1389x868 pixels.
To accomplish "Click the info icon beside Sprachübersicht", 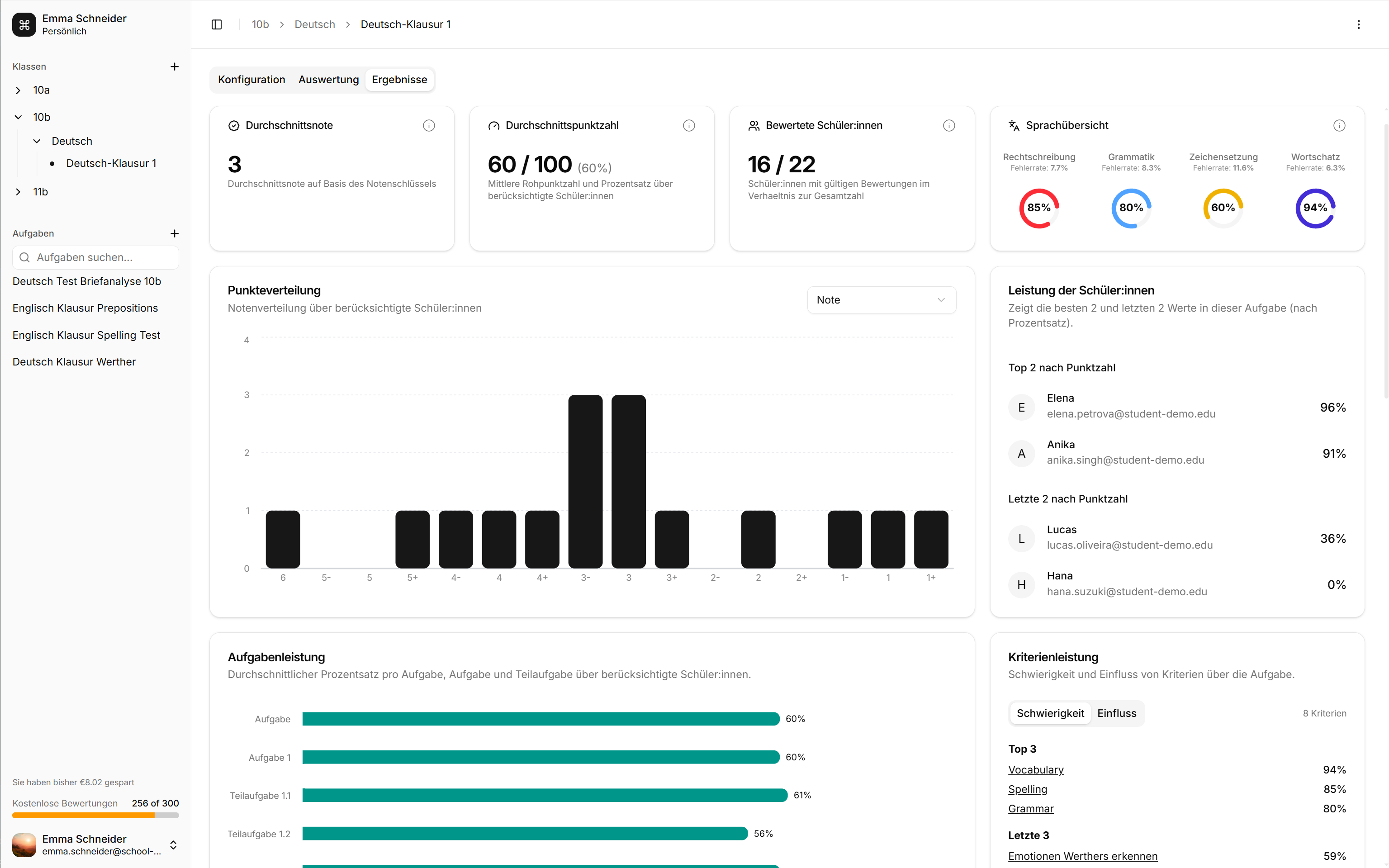I will pyautogui.click(x=1340, y=125).
